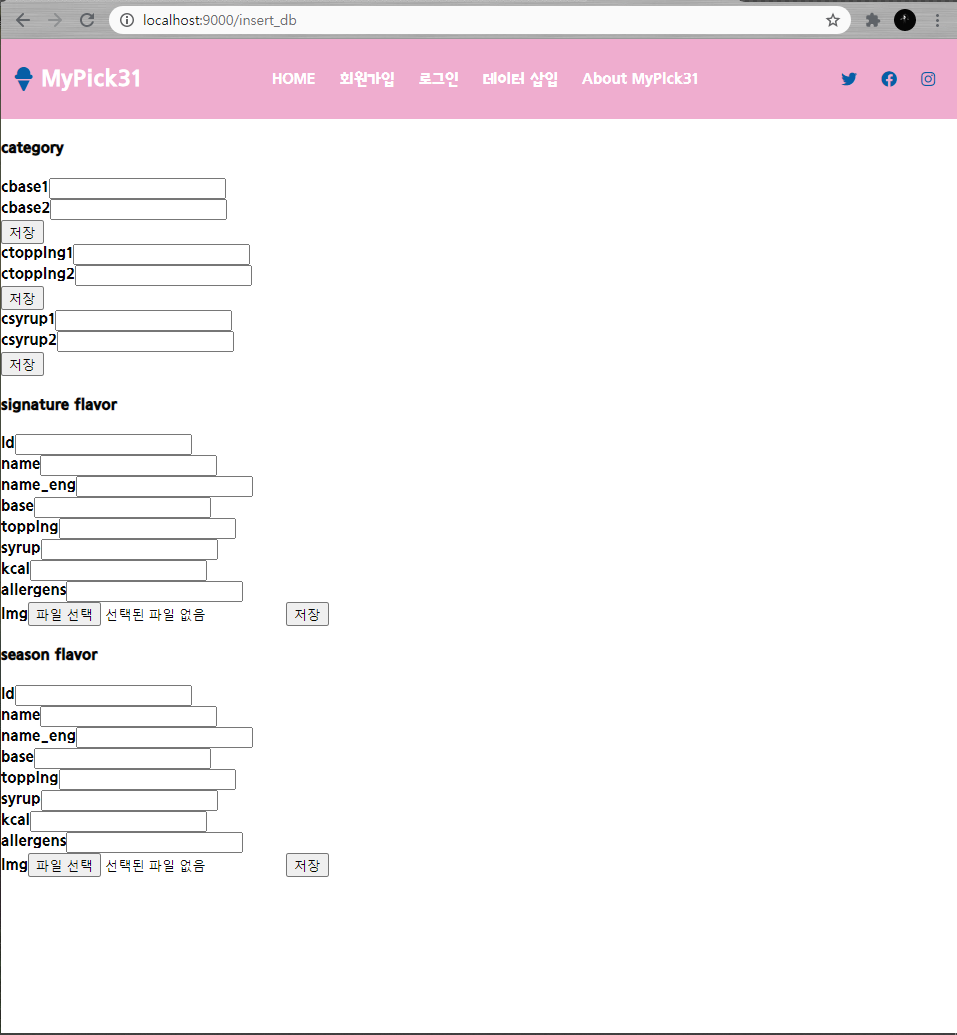
Task: Focus the cbase1 input field
Action: tap(137, 188)
